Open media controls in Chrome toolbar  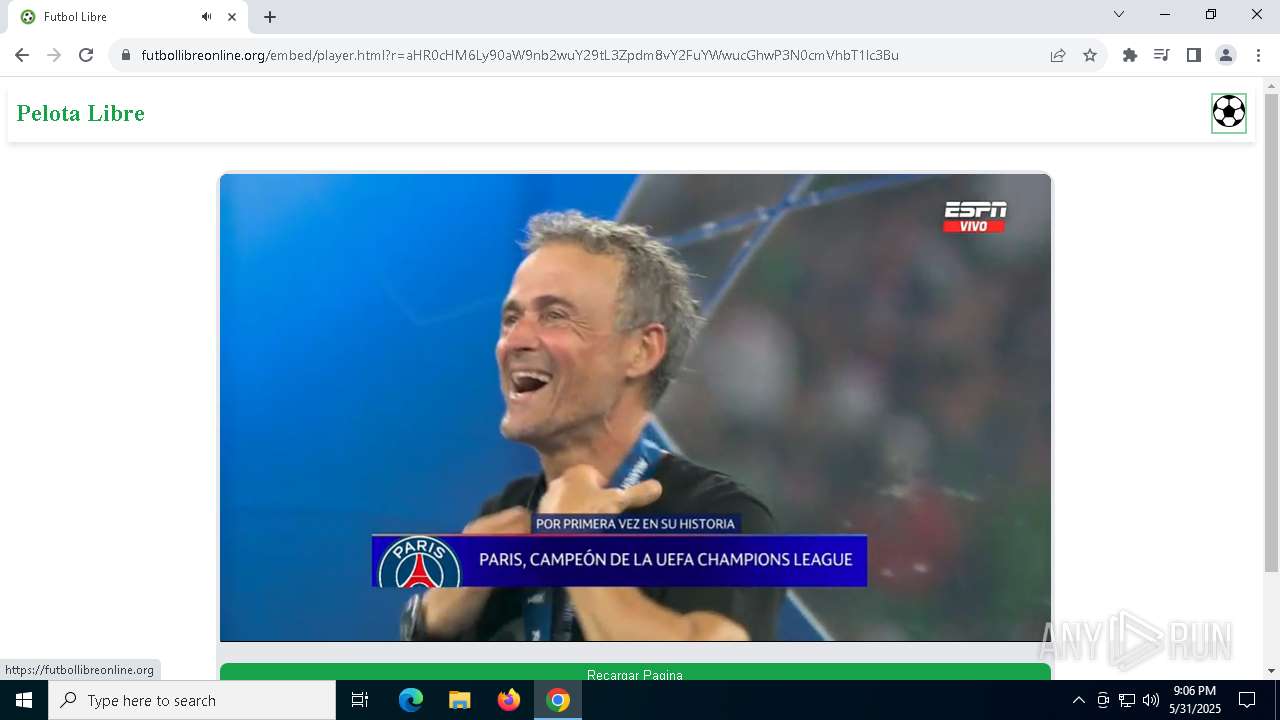[1161, 56]
